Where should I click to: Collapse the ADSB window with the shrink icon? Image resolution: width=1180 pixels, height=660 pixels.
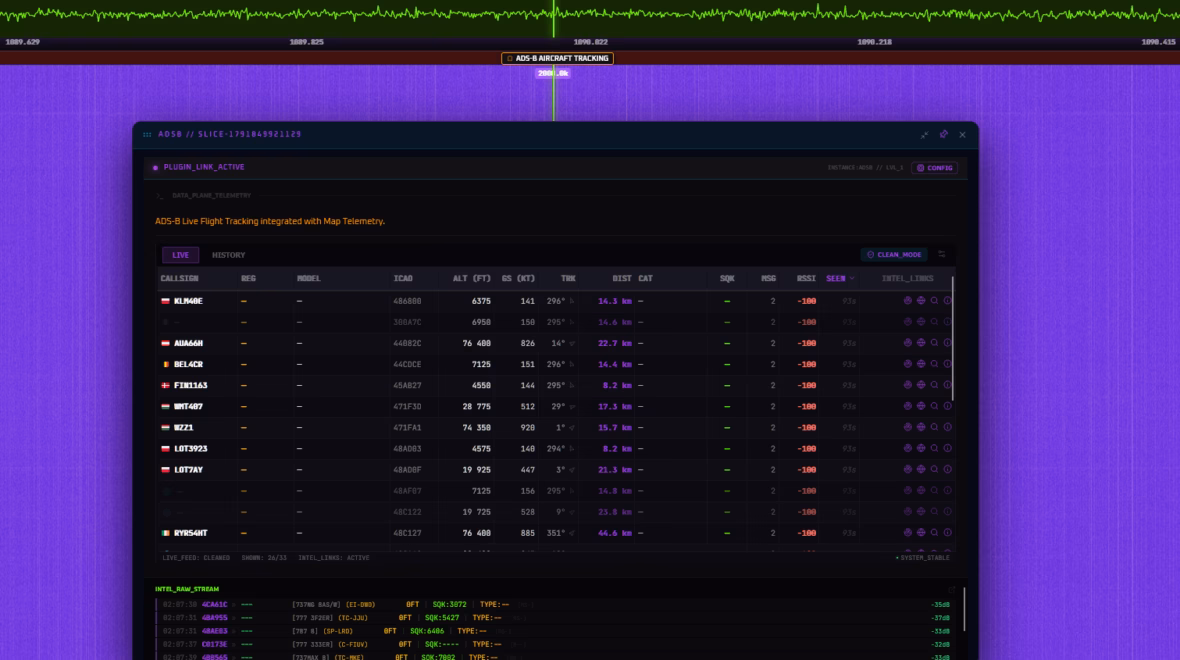point(925,135)
